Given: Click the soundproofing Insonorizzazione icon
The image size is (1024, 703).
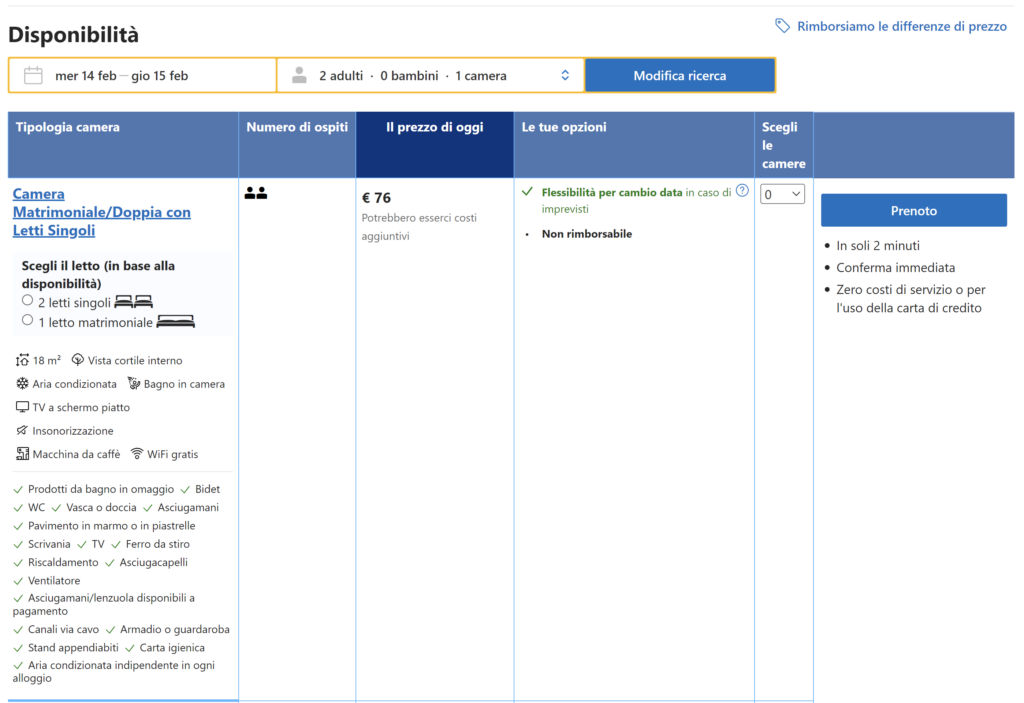Looking at the screenshot, I should point(22,430).
